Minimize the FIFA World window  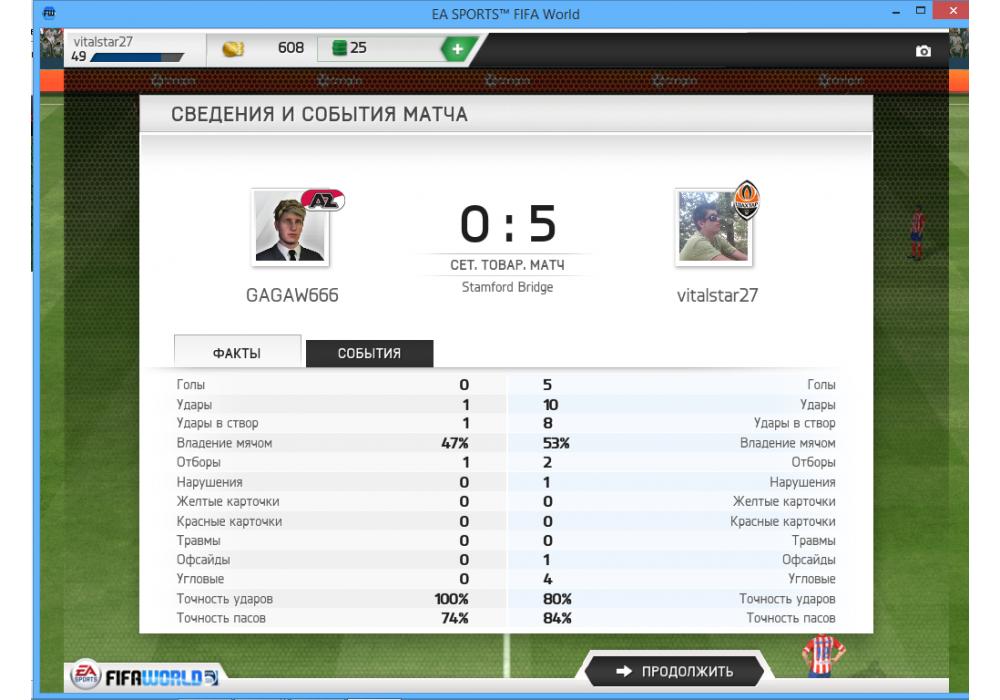click(x=896, y=11)
